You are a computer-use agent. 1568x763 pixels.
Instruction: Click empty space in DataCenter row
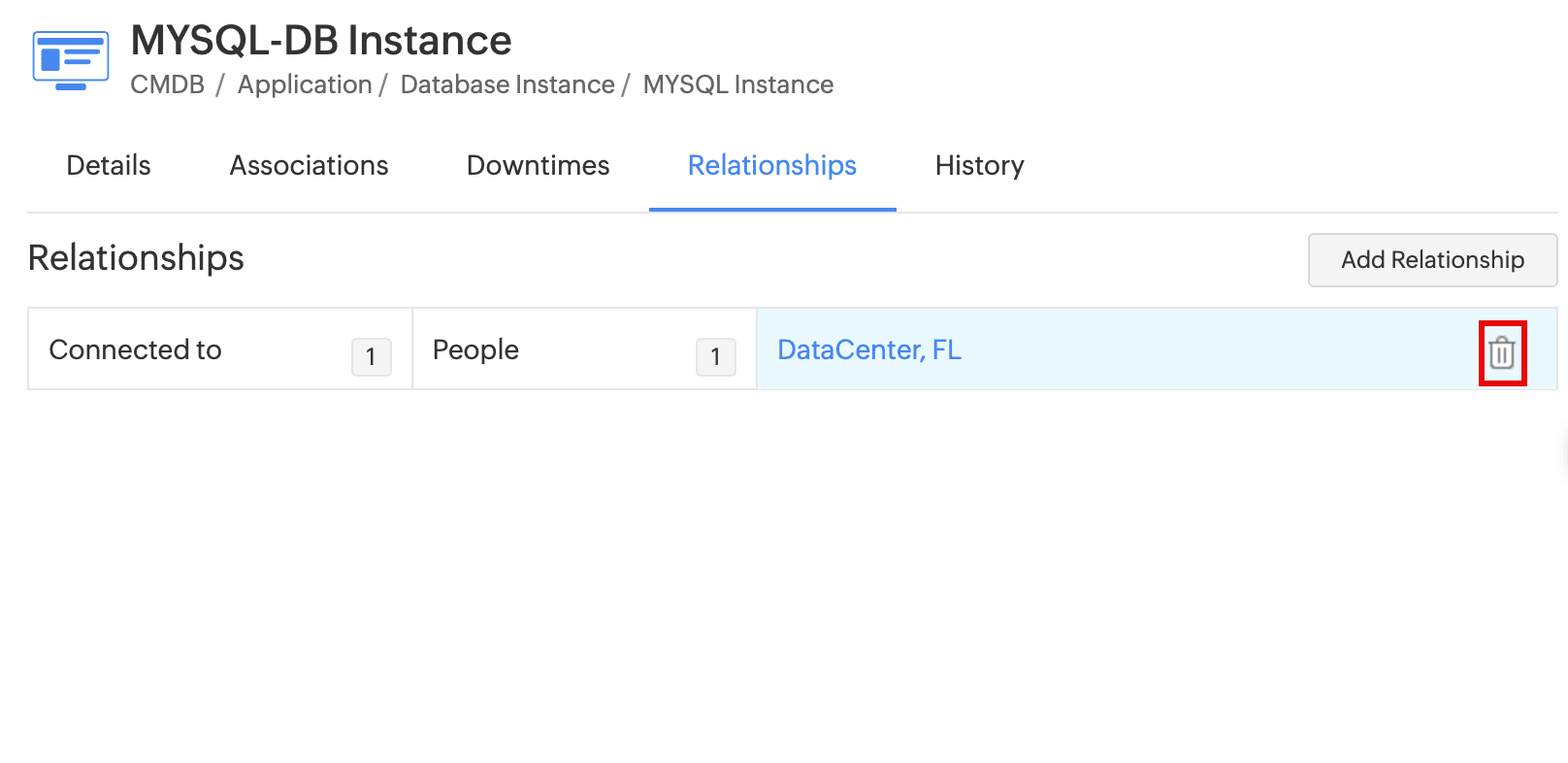(1213, 349)
